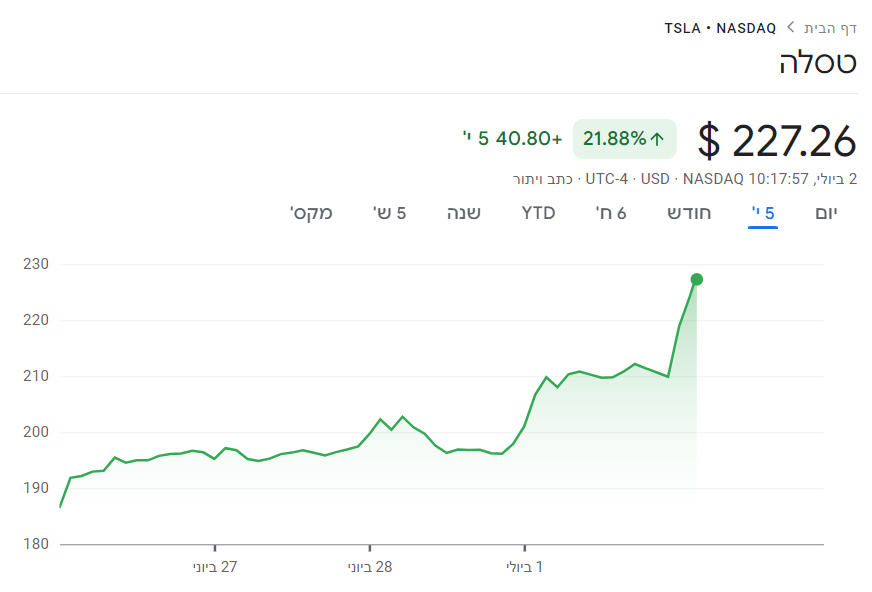Select the "יום" one-day range tab
The height and width of the screenshot is (592, 872).
click(826, 212)
